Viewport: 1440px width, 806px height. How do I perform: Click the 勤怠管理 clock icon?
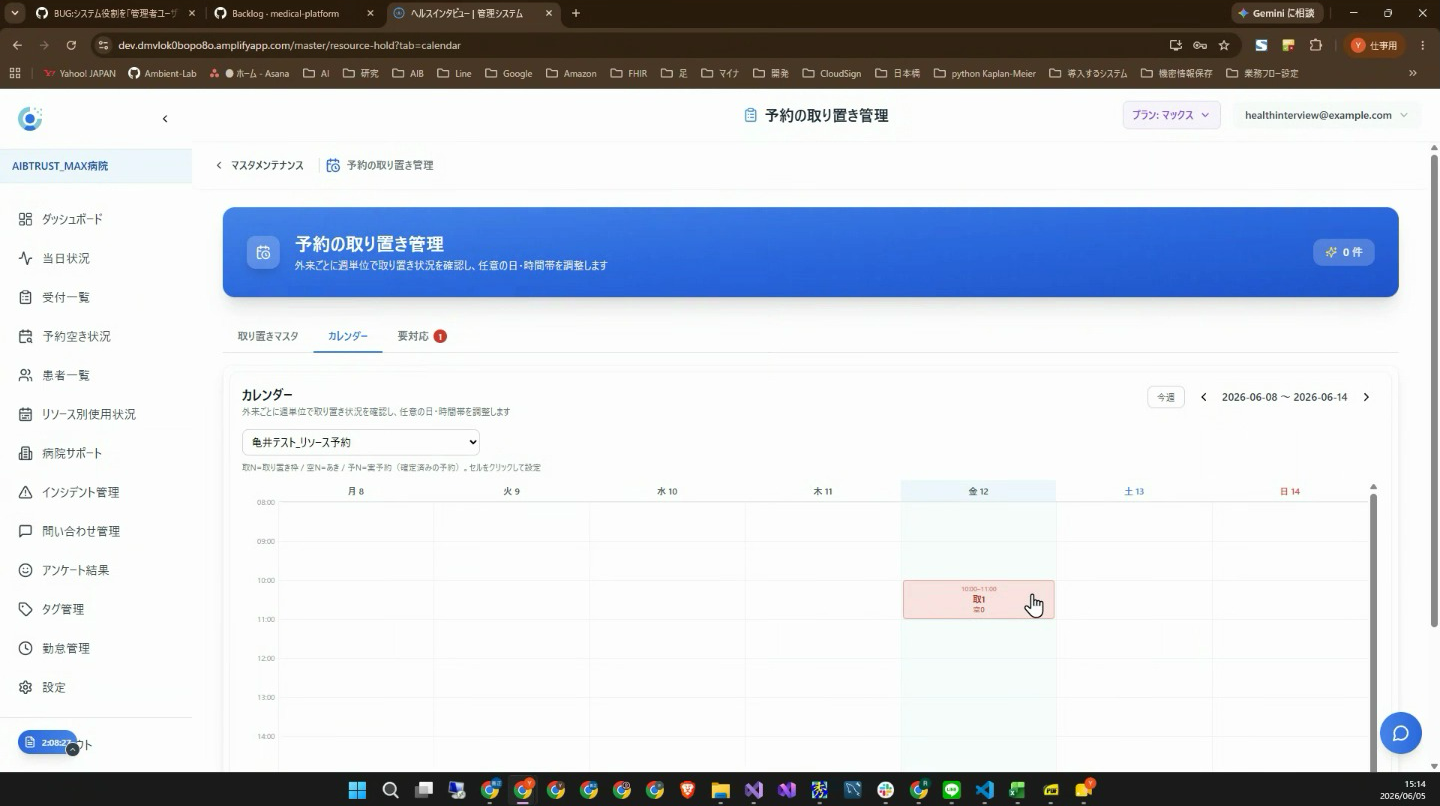click(x=26, y=648)
